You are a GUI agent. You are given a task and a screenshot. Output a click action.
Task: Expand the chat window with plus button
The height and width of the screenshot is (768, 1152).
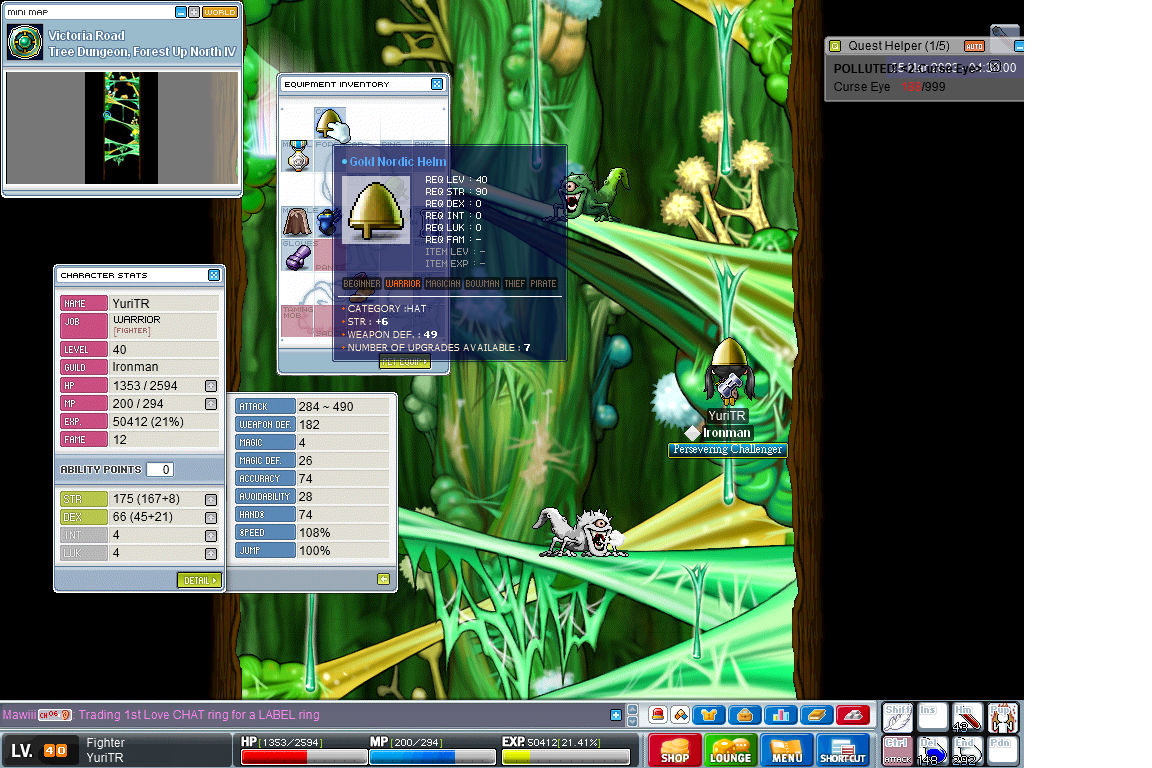[616, 715]
